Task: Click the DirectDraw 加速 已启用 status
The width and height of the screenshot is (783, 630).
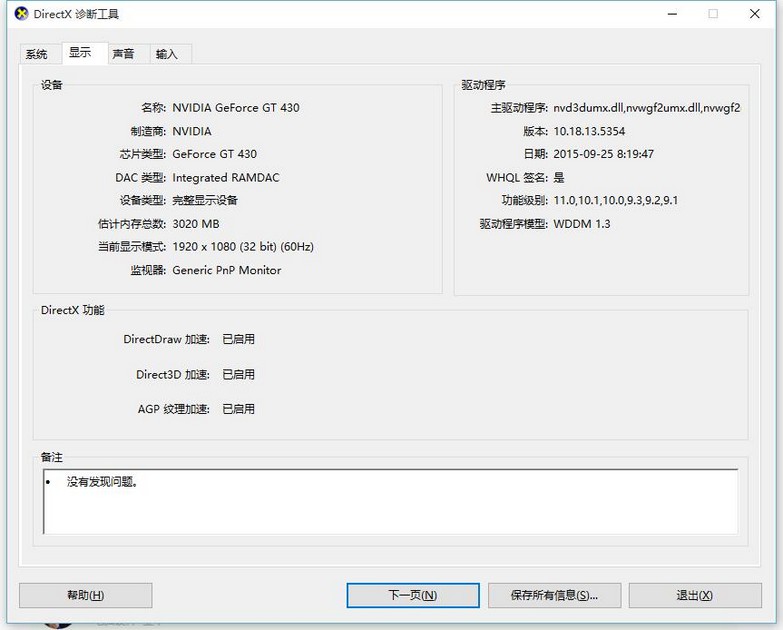Action: pos(238,339)
